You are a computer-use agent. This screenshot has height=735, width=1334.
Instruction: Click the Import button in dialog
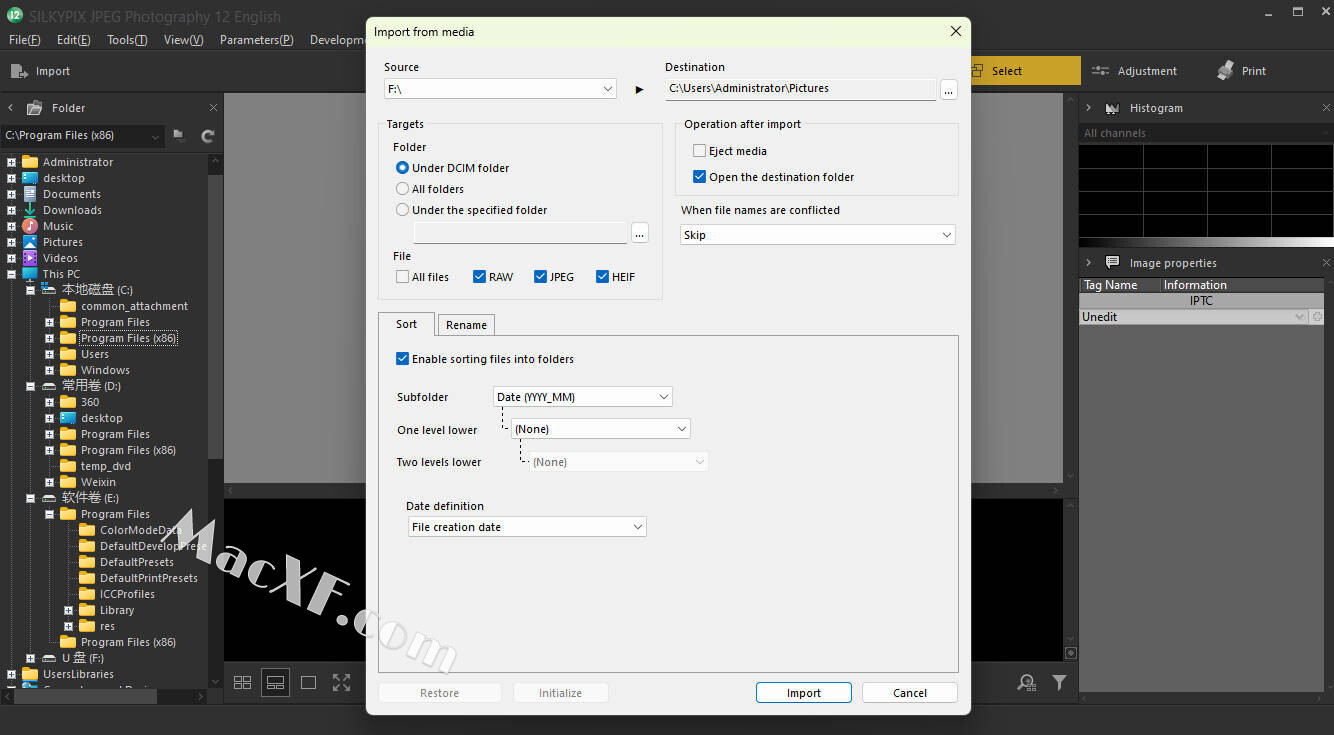coord(803,693)
